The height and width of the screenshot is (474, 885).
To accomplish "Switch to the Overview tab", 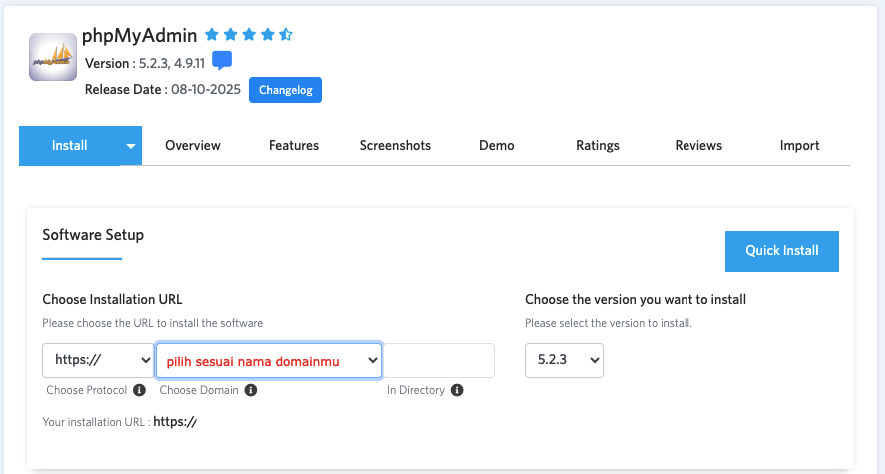I will (x=193, y=146).
